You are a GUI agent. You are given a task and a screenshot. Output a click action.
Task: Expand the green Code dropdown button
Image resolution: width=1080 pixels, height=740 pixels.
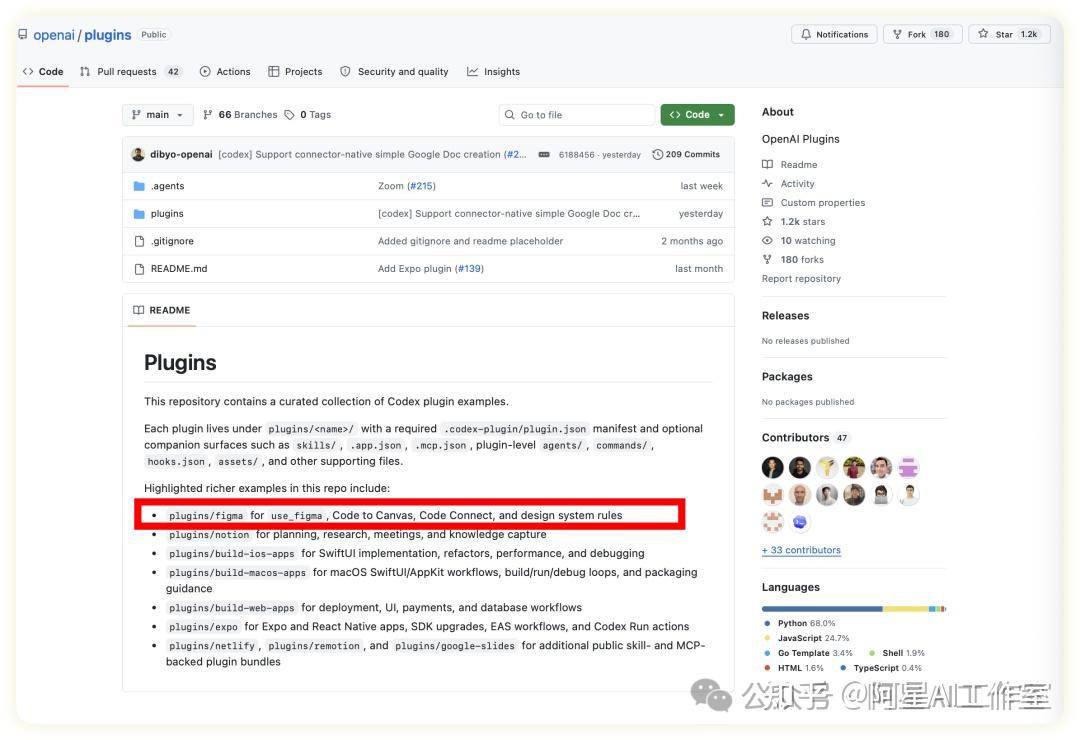tap(697, 115)
